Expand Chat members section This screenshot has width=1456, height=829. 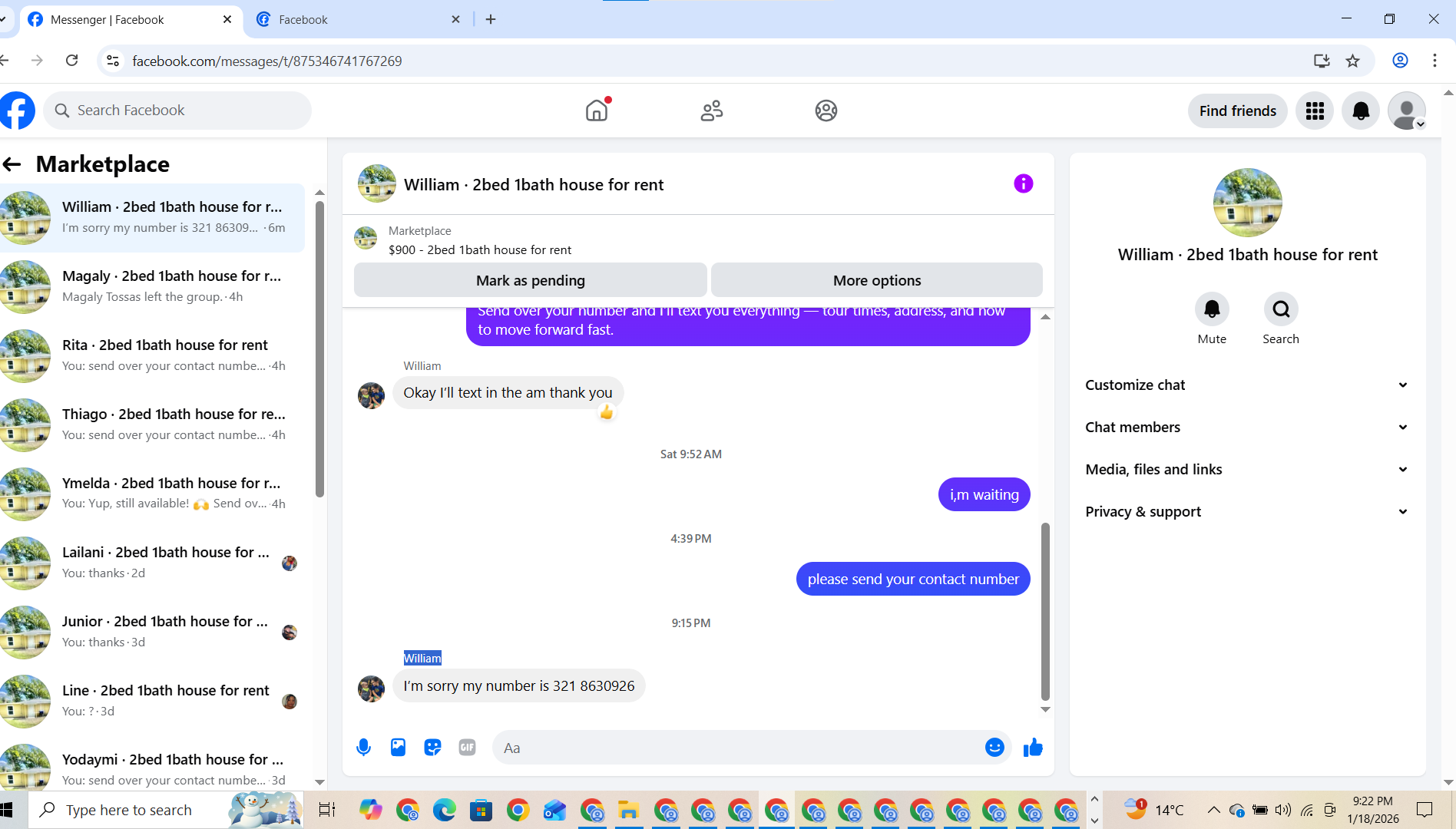pyautogui.click(x=1247, y=427)
